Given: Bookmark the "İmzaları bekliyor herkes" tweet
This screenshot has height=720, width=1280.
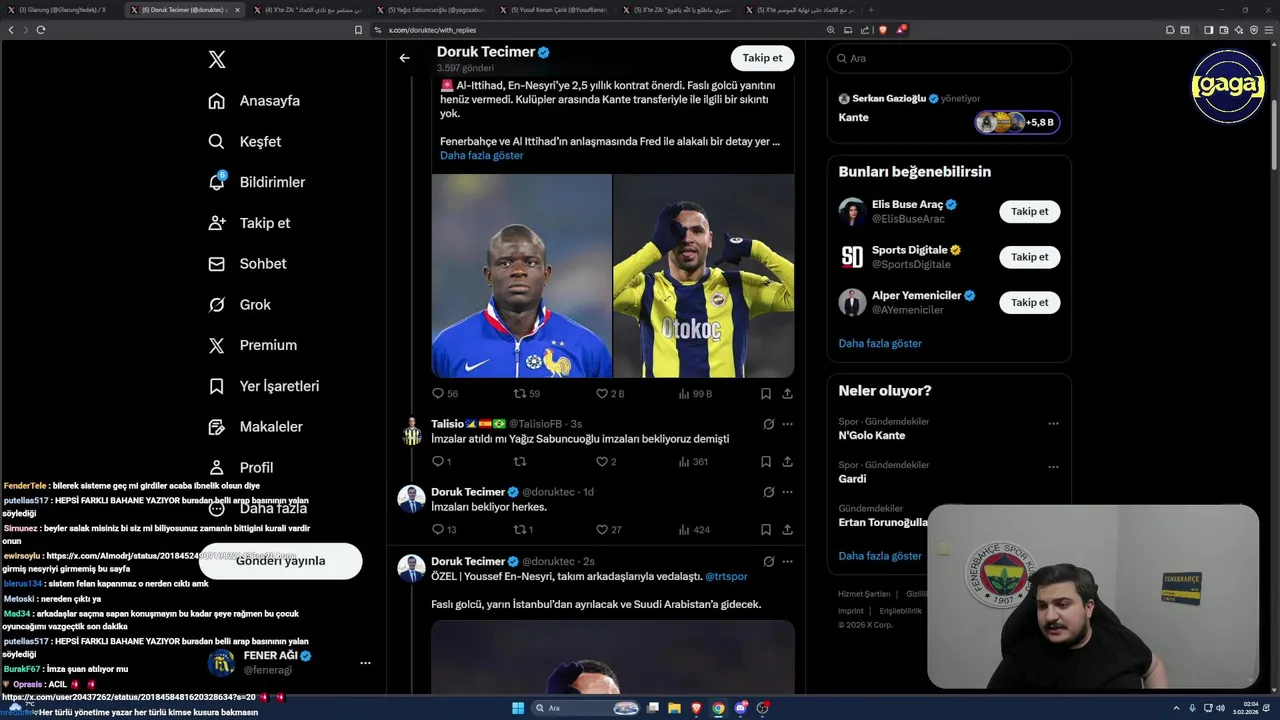Looking at the screenshot, I should click(765, 530).
